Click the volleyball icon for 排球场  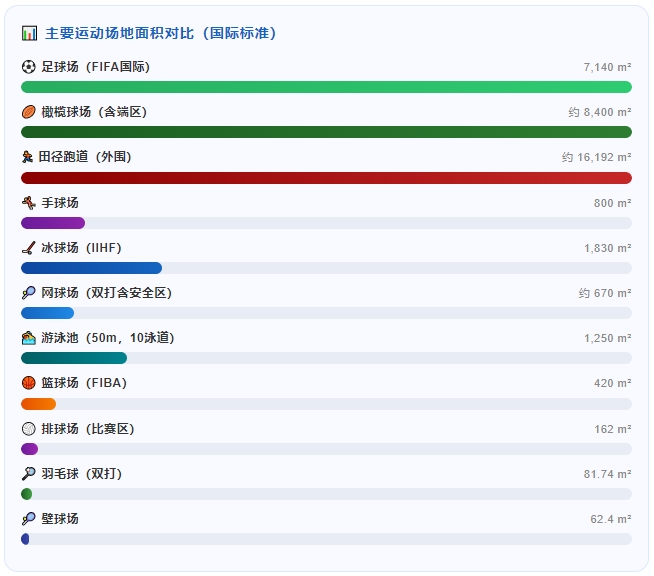[x=28, y=429]
